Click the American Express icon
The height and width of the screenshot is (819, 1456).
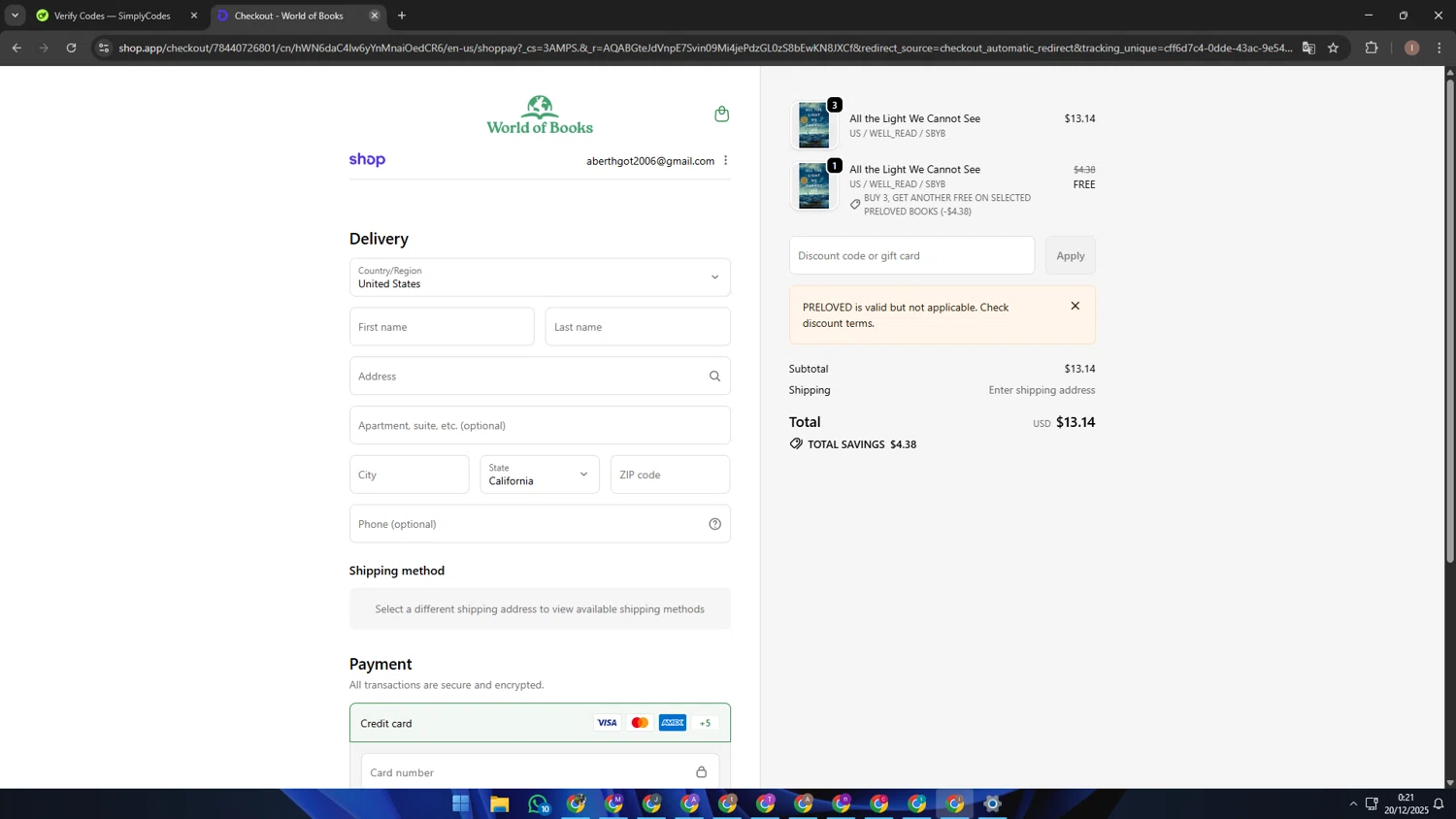point(673,723)
